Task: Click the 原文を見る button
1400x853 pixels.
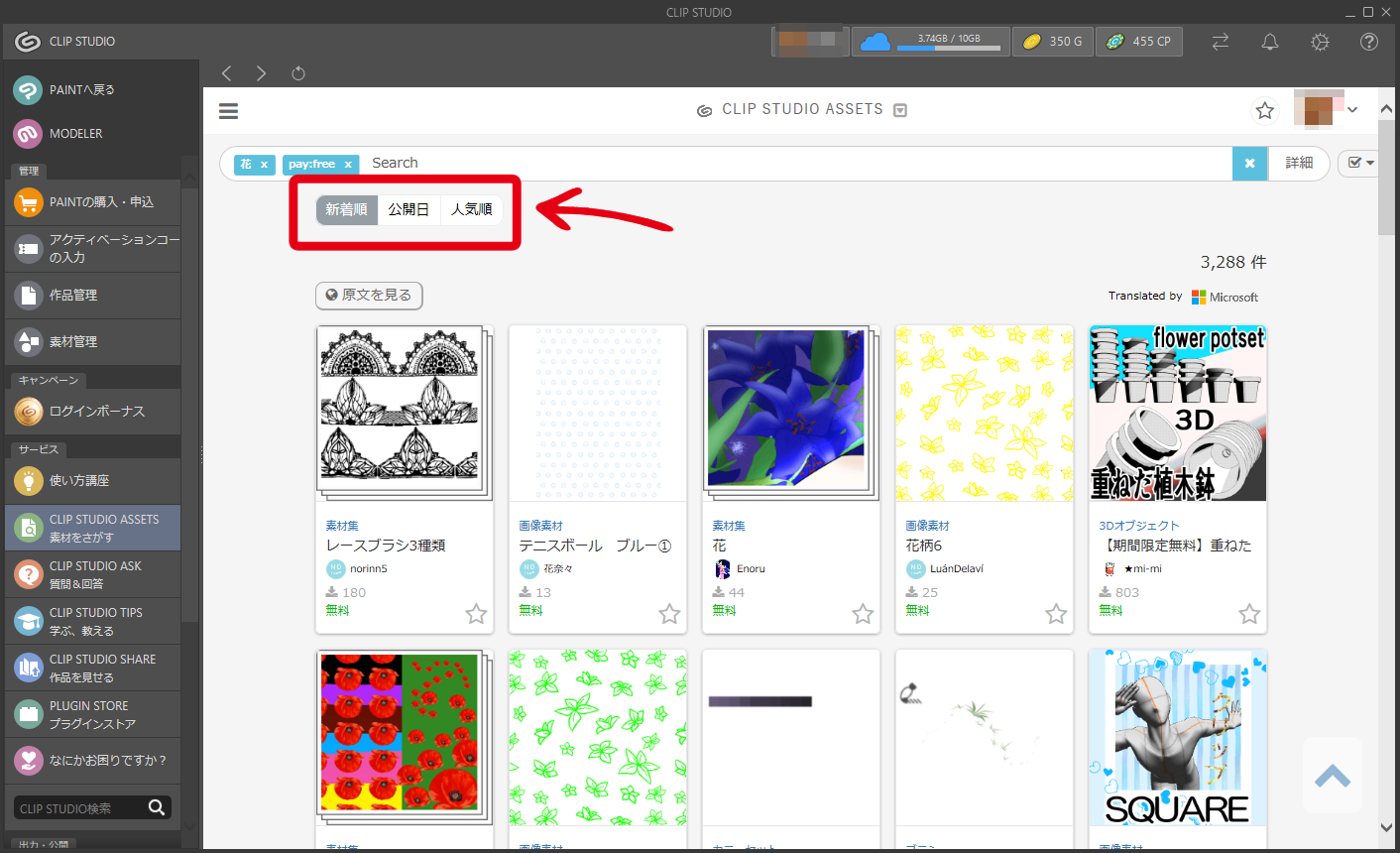Action: coord(369,296)
